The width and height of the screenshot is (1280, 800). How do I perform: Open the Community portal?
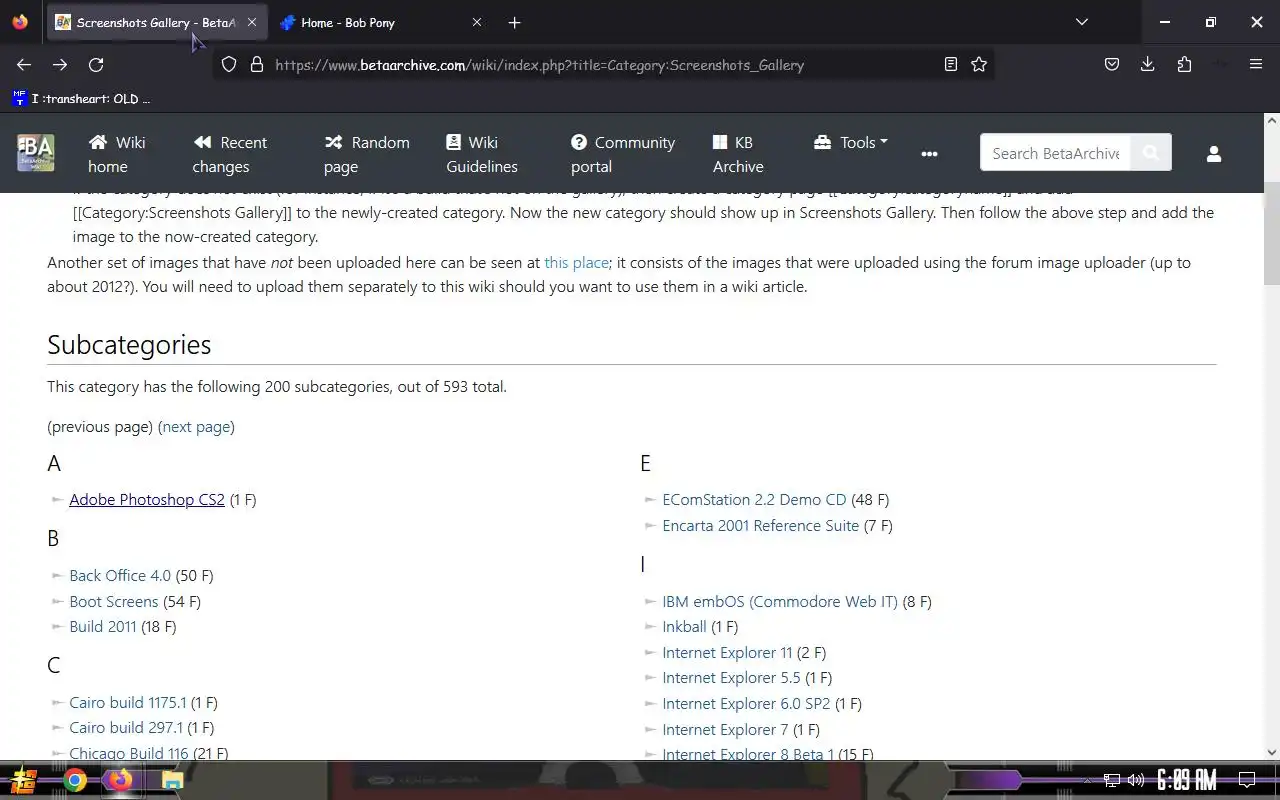point(623,154)
